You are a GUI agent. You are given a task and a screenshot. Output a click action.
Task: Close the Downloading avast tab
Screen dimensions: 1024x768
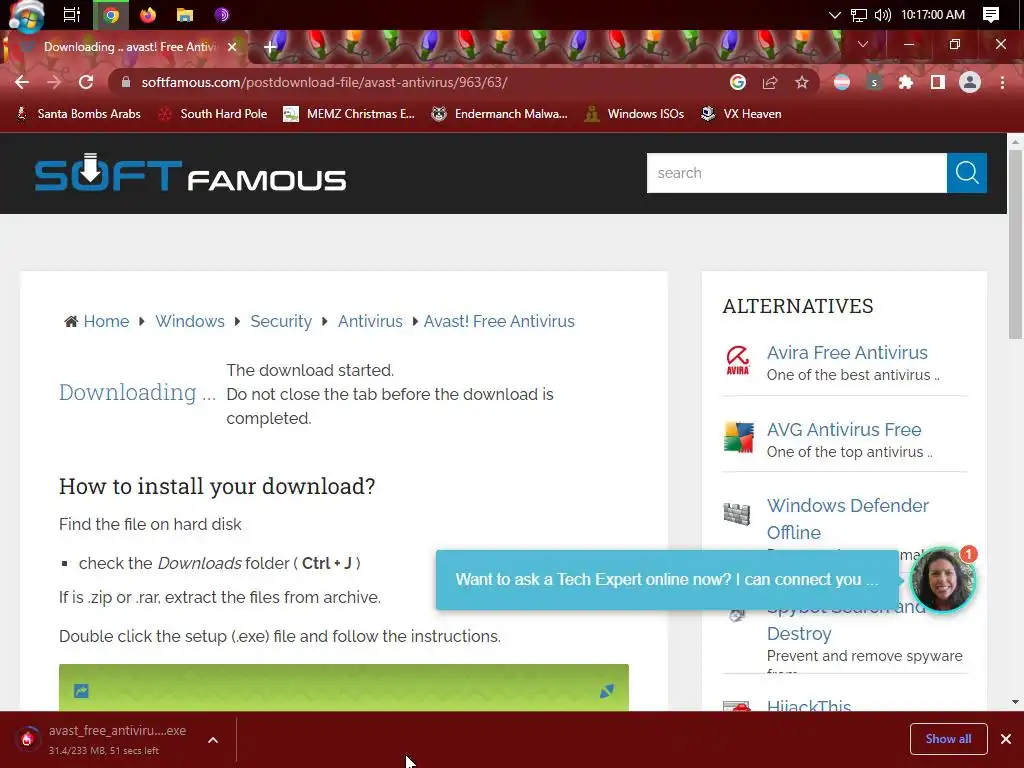click(x=232, y=47)
